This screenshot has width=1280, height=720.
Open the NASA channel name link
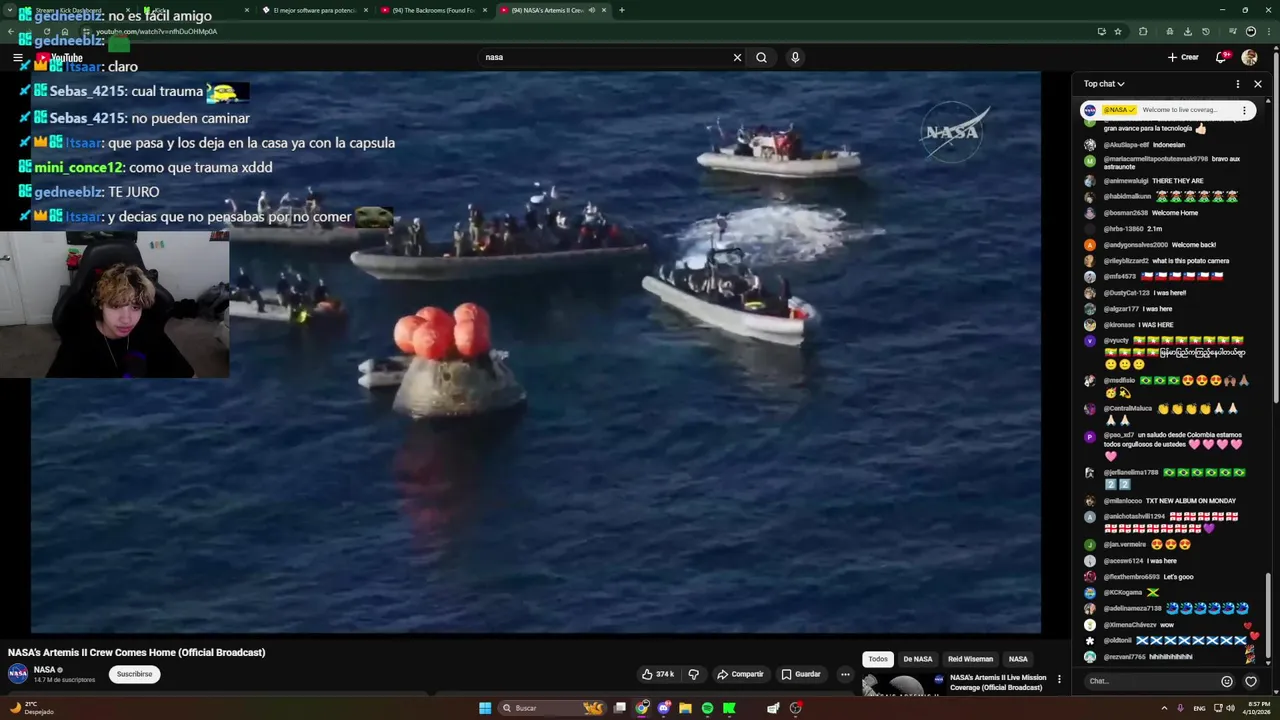[44, 670]
